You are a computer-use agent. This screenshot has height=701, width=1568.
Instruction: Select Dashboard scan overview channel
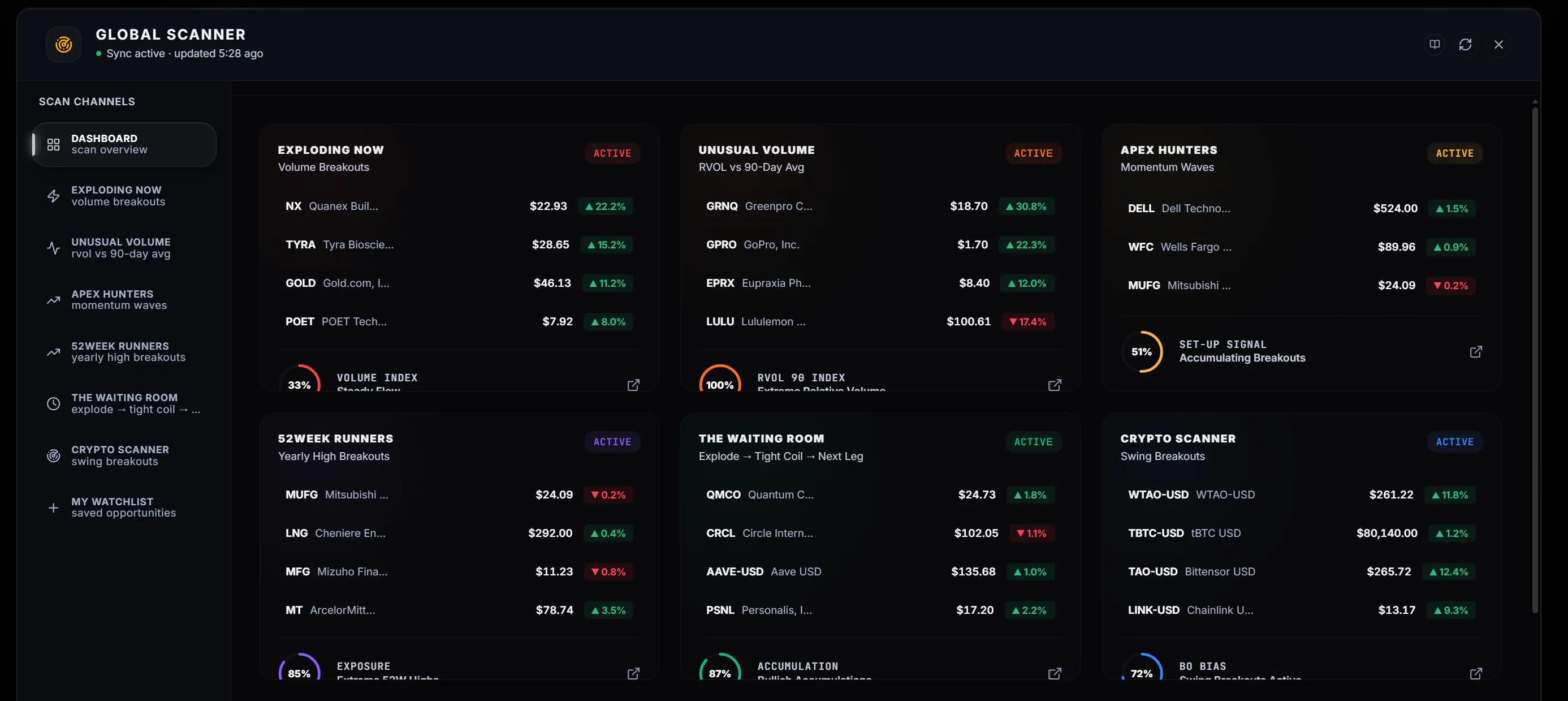pos(124,144)
